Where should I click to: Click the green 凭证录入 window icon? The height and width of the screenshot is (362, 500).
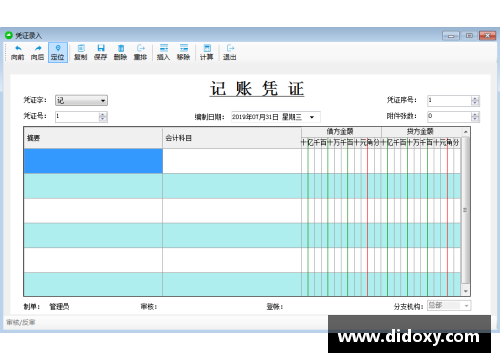[9, 35]
